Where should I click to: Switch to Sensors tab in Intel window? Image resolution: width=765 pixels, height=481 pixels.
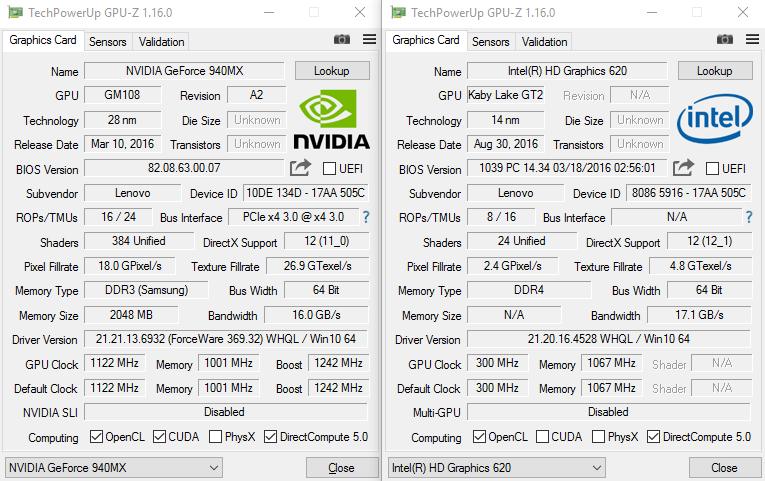tap(490, 42)
